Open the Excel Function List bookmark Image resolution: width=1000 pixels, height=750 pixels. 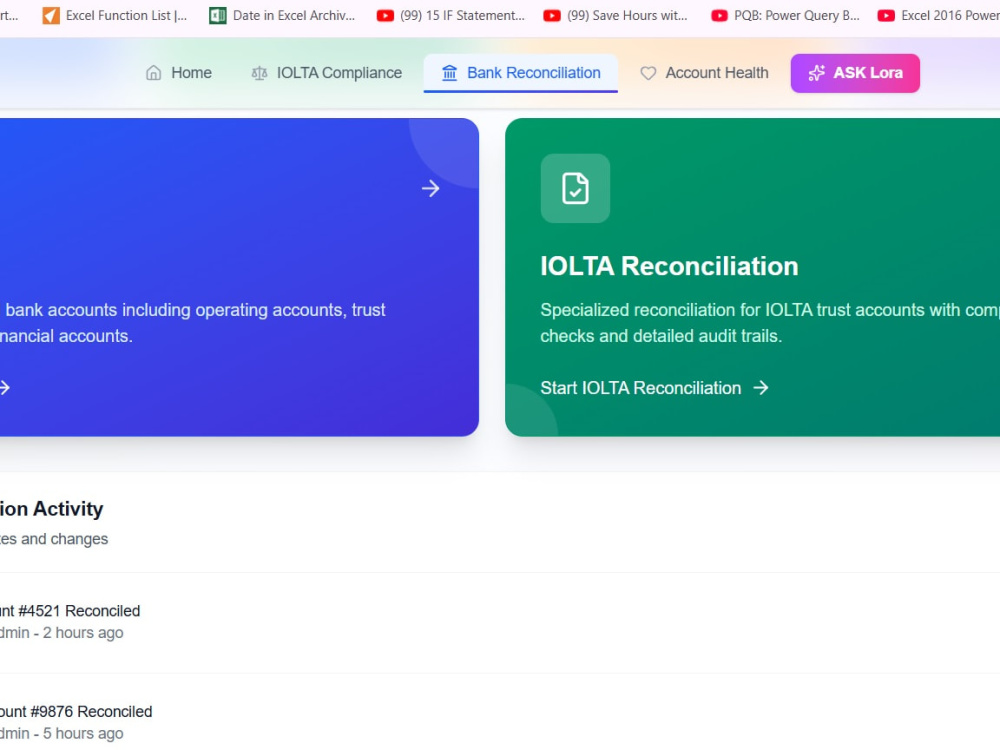click(115, 15)
